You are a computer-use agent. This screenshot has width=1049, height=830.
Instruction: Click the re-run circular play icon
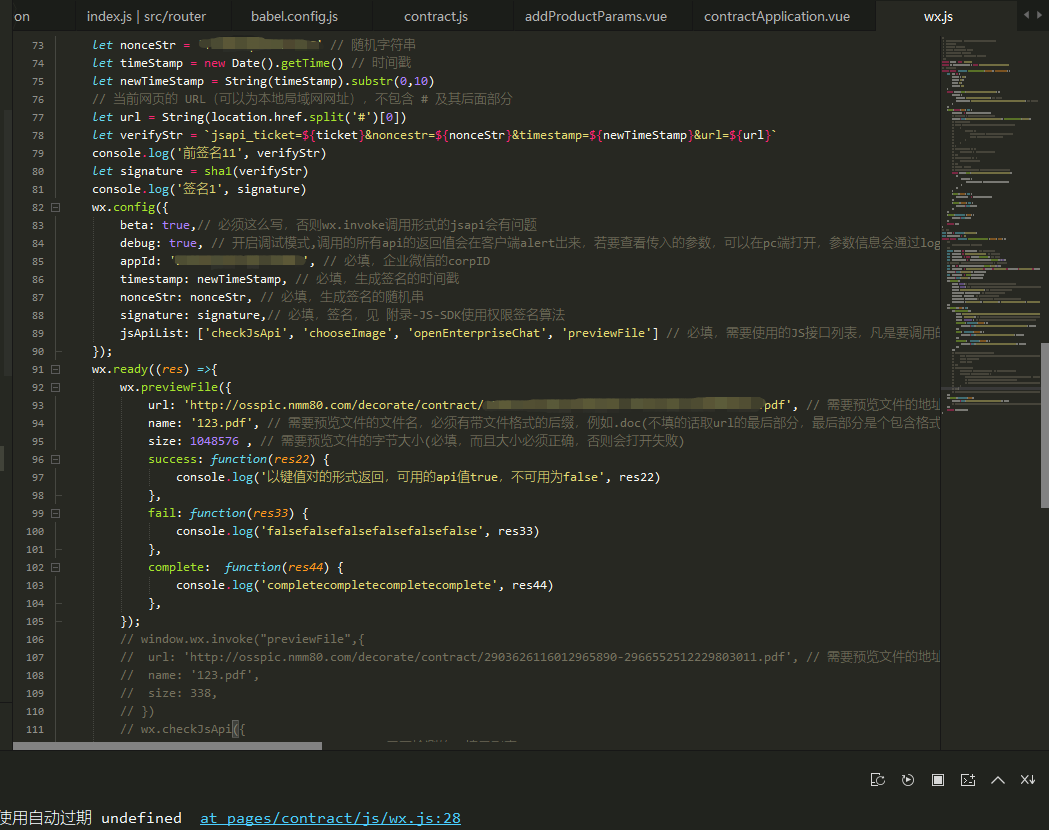pos(908,780)
